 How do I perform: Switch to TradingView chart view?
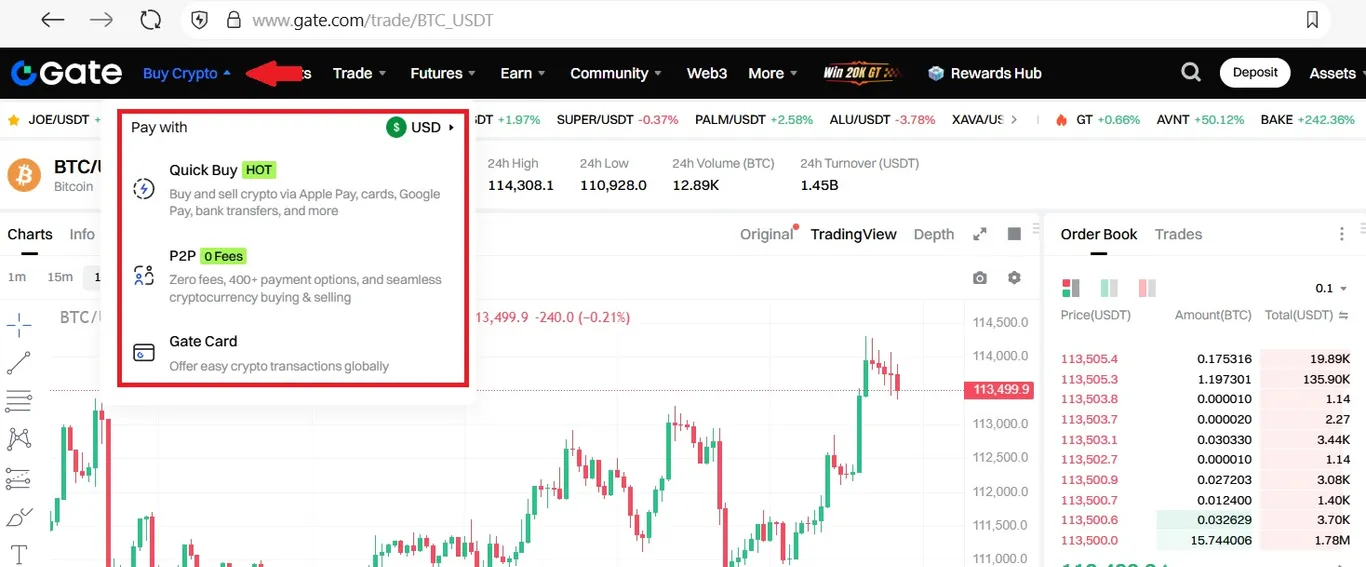click(853, 234)
